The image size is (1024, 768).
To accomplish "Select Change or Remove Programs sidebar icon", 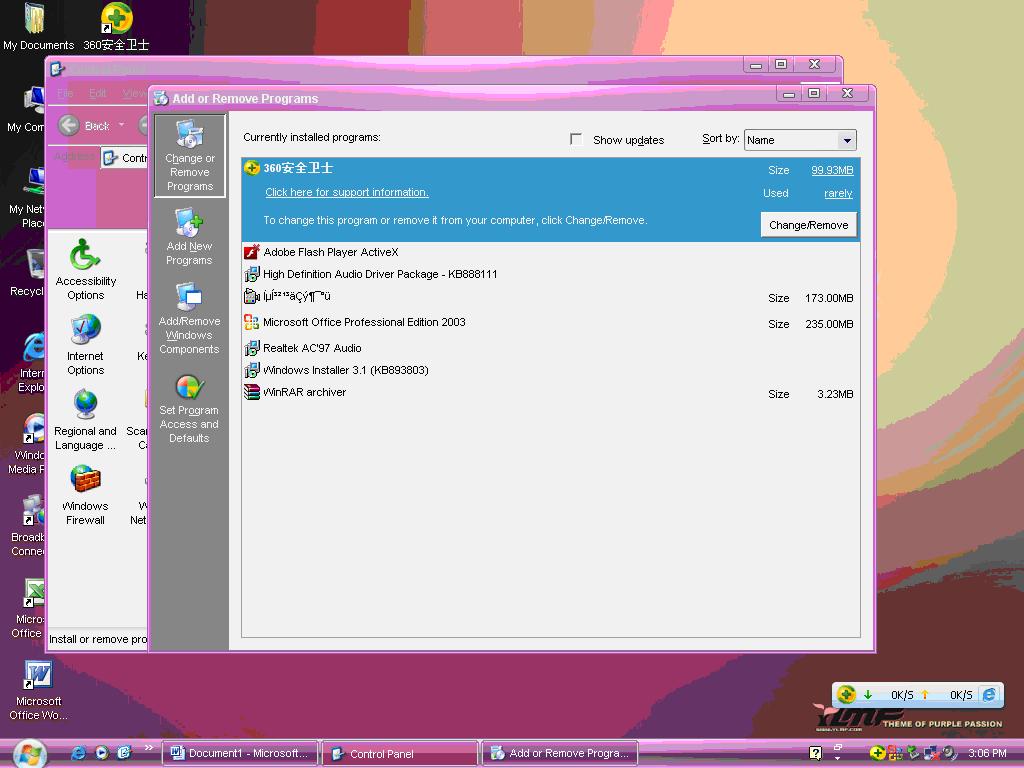I will [189, 155].
